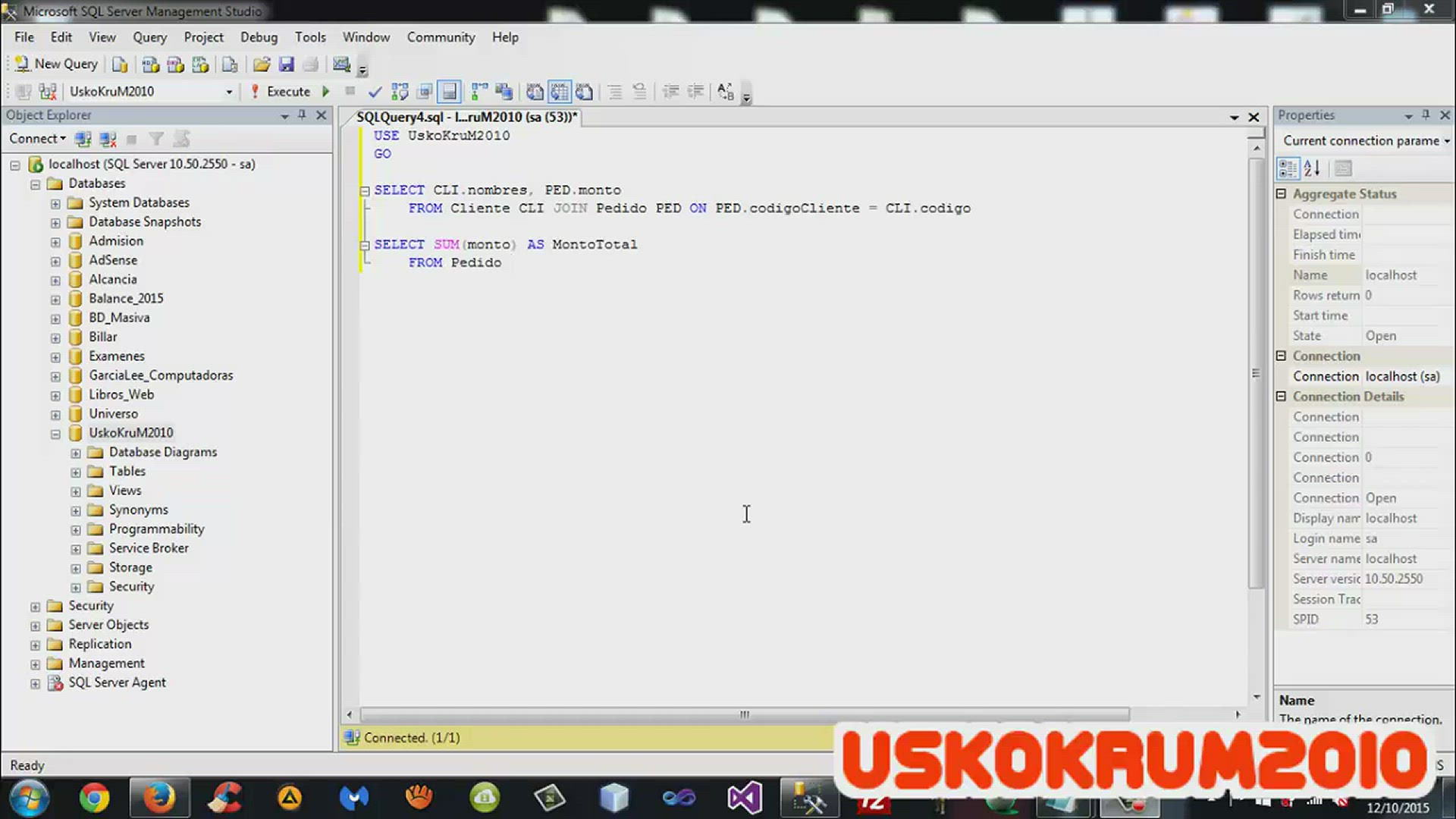Image resolution: width=1456 pixels, height=819 pixels.
Task: Open Google Chrome from taskbar
Action: [94, 798]
